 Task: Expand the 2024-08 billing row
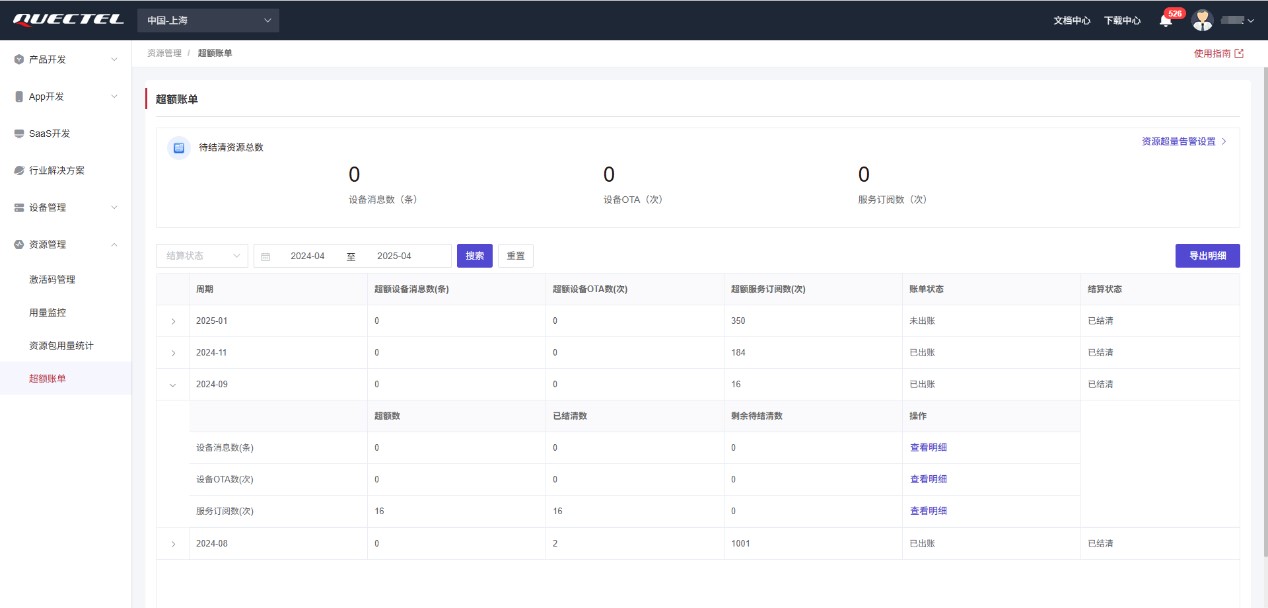(173, 544)
